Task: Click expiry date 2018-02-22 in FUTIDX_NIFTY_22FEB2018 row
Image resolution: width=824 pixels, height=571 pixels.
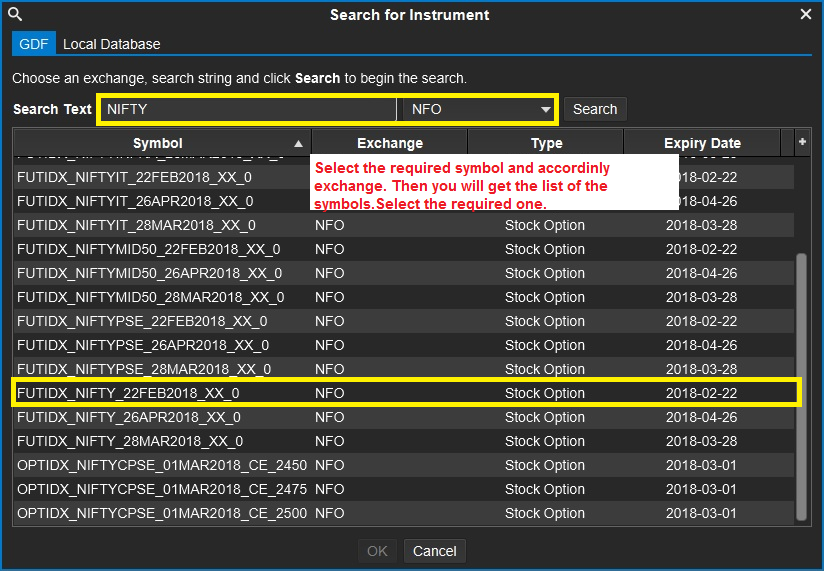Action: pyautogui.click(x=702, y=393)
